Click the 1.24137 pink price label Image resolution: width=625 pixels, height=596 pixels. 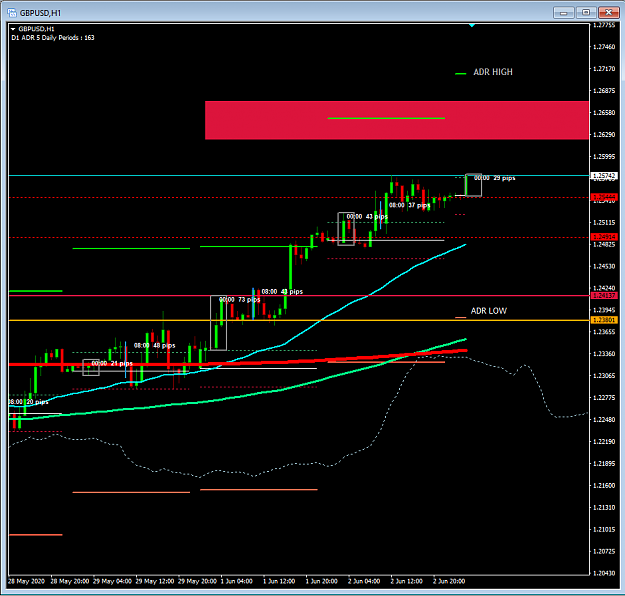(604, 295)
